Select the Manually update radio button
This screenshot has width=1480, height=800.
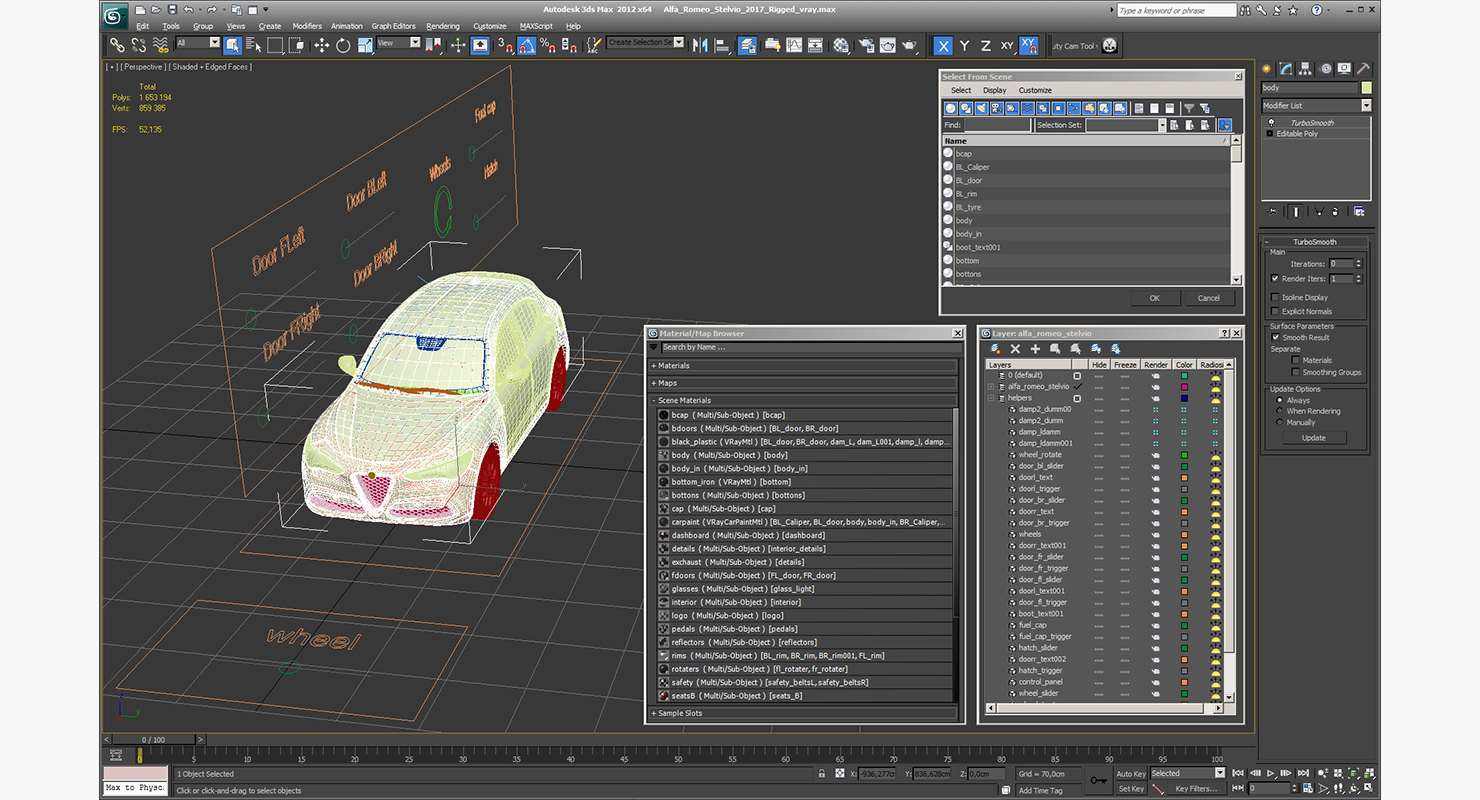pos(1279,422)
